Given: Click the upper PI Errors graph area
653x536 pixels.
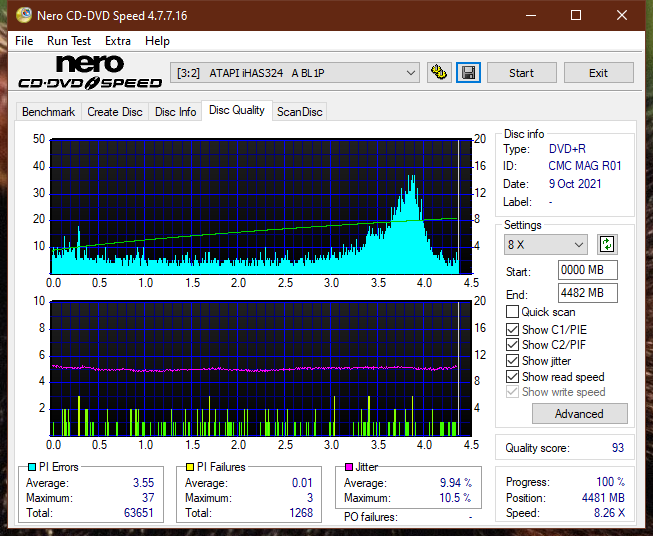Looking at the screenshot, I should (x=261, y=206).
